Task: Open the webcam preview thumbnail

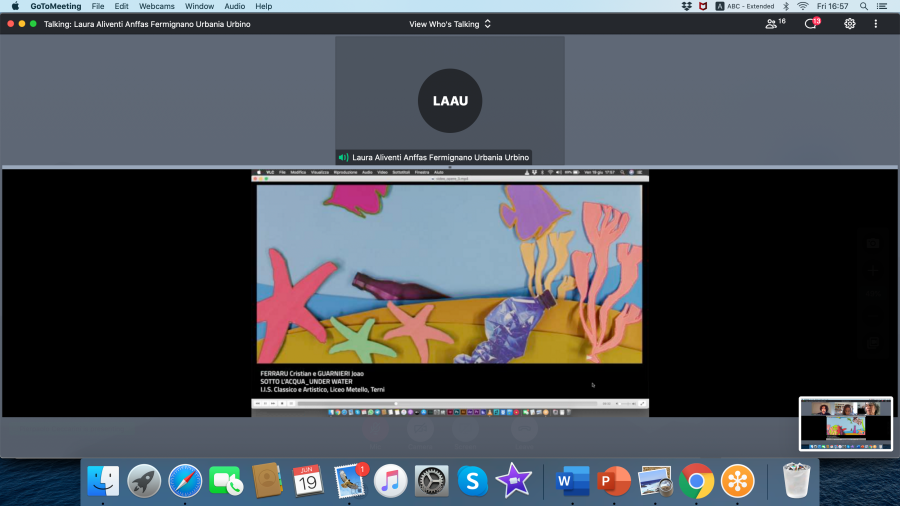Action: point(845,424)
